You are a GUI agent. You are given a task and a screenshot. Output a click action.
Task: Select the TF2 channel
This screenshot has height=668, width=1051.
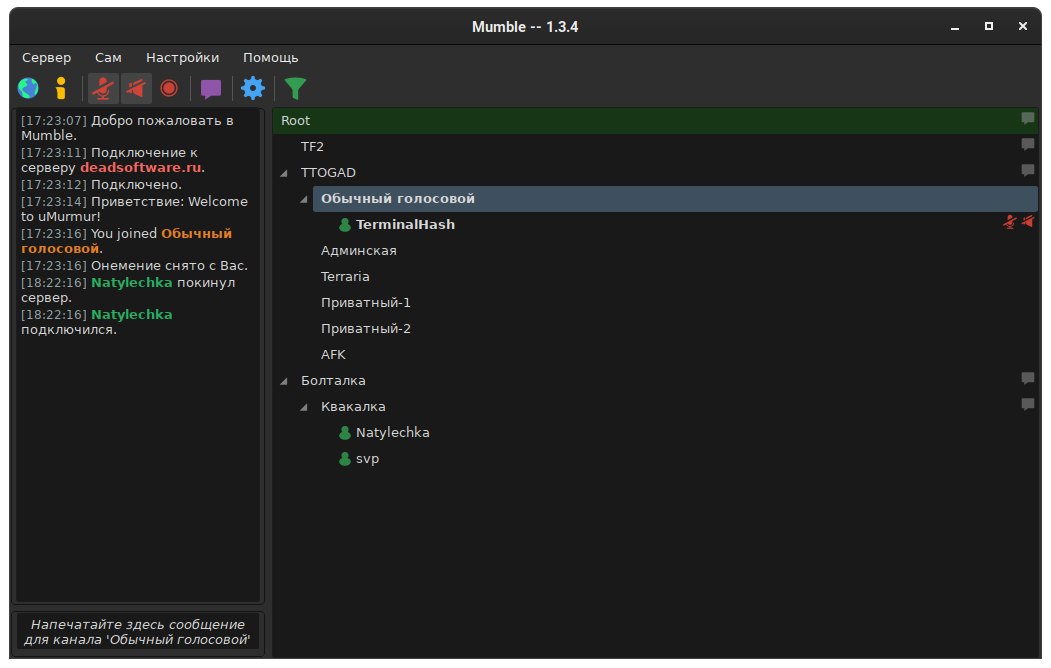tap(312, 147)
